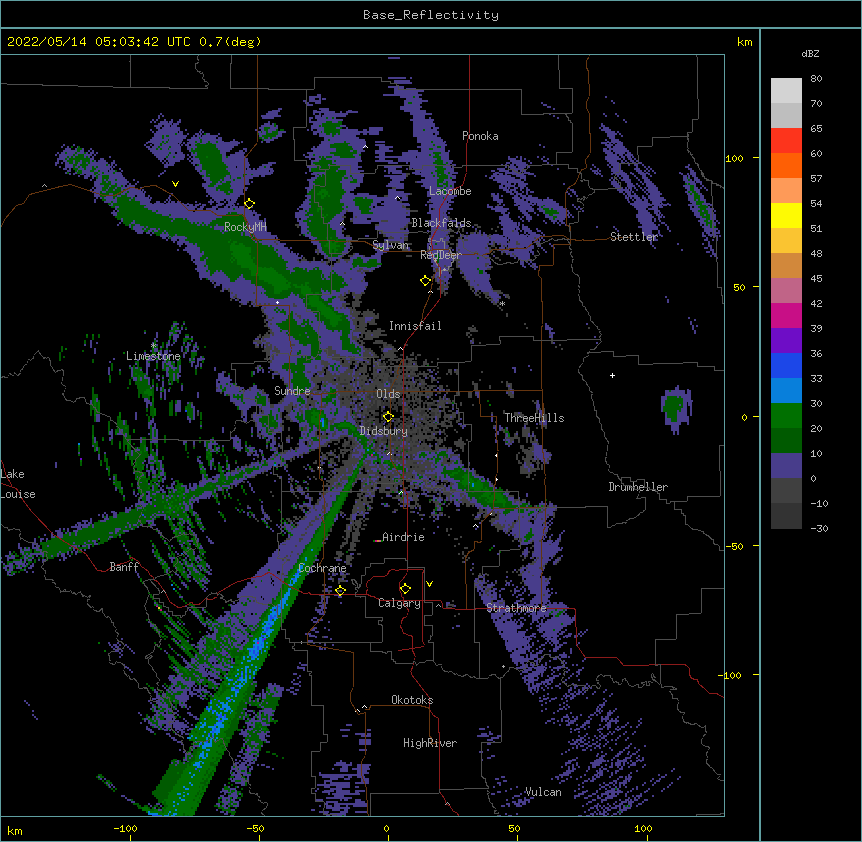Select the HighRiver label

(430, 743)
